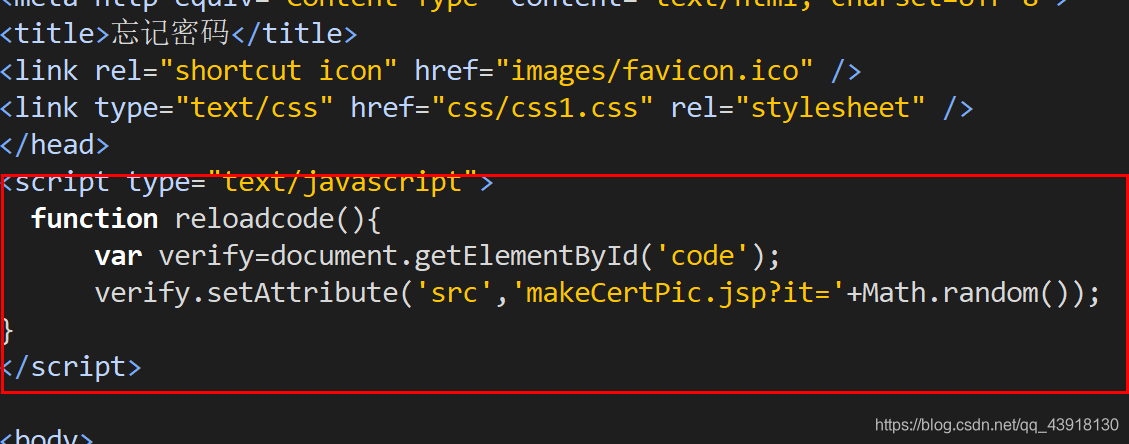Click the closing </title> tag
The height and width of the screenshot is (444, 1129).
pos(293,33)
